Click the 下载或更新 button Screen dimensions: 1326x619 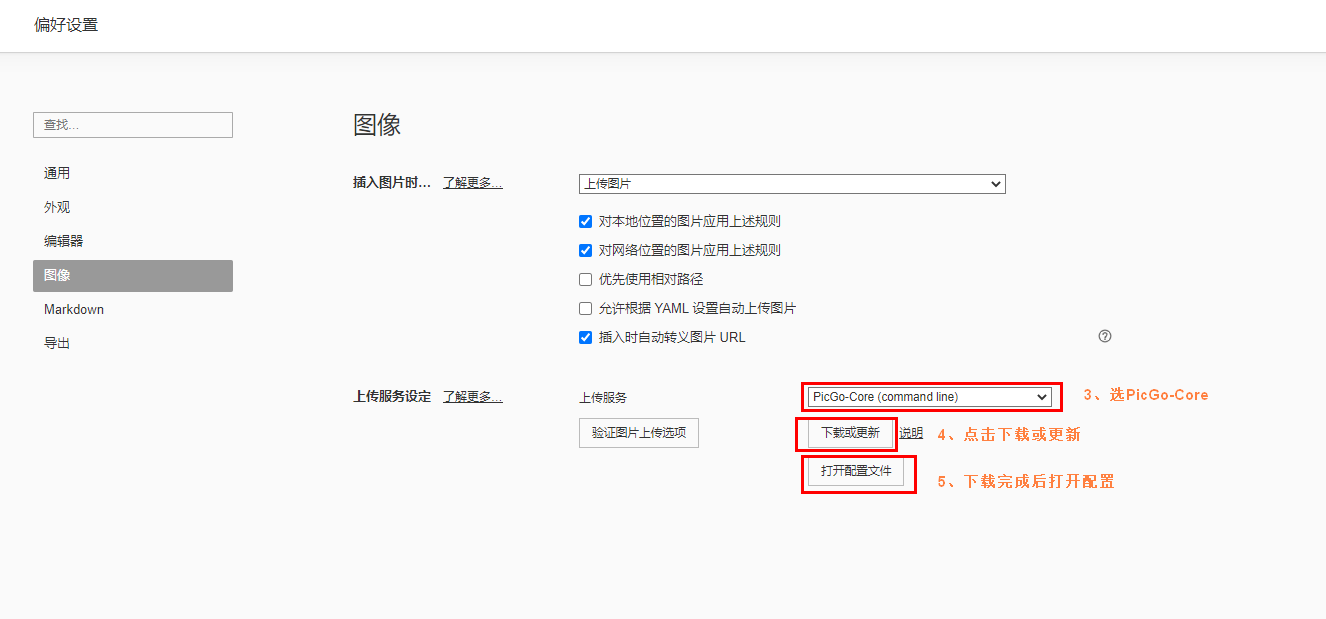click(850, 433)
